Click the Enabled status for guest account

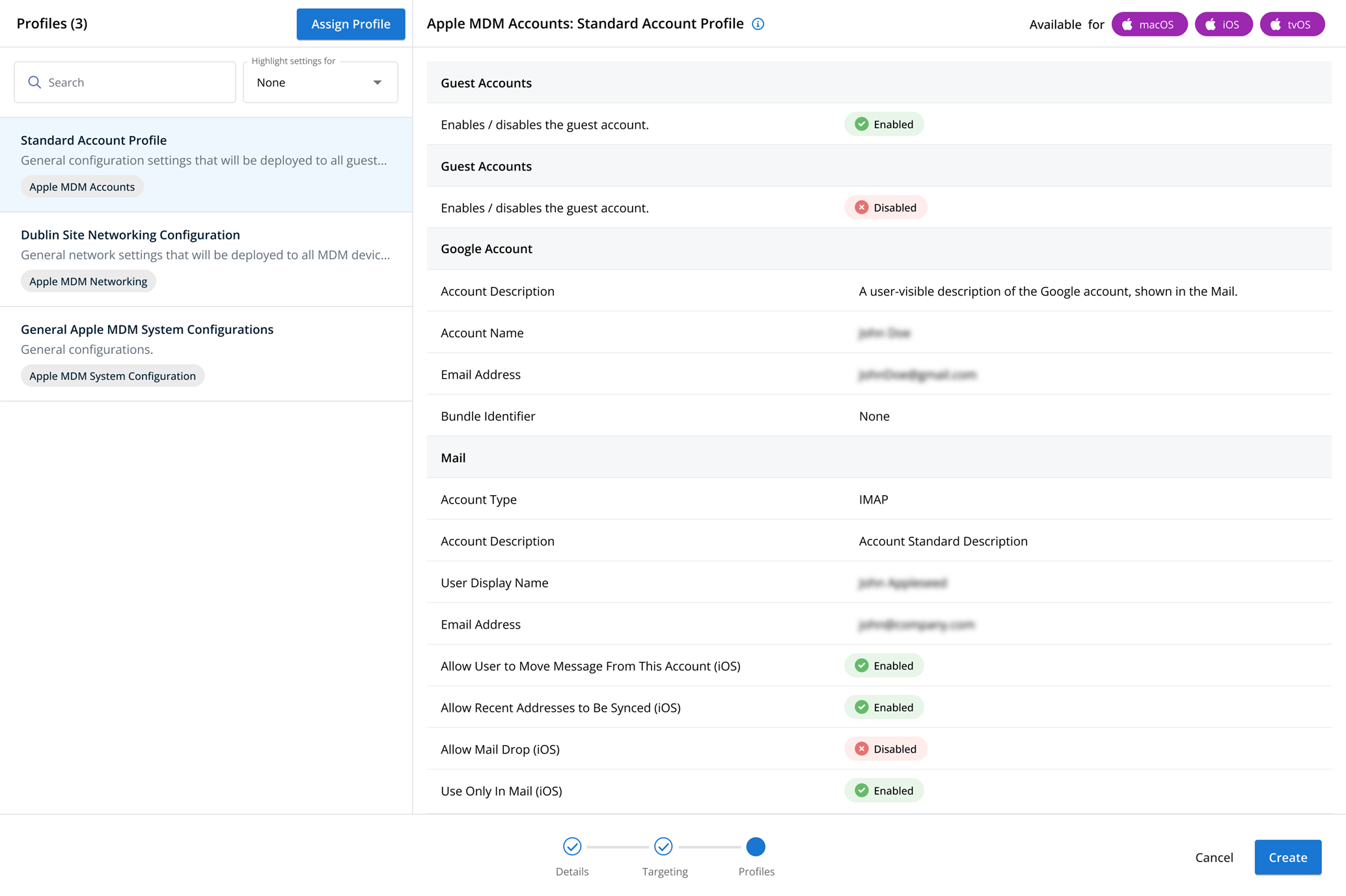tap(884, 124)
